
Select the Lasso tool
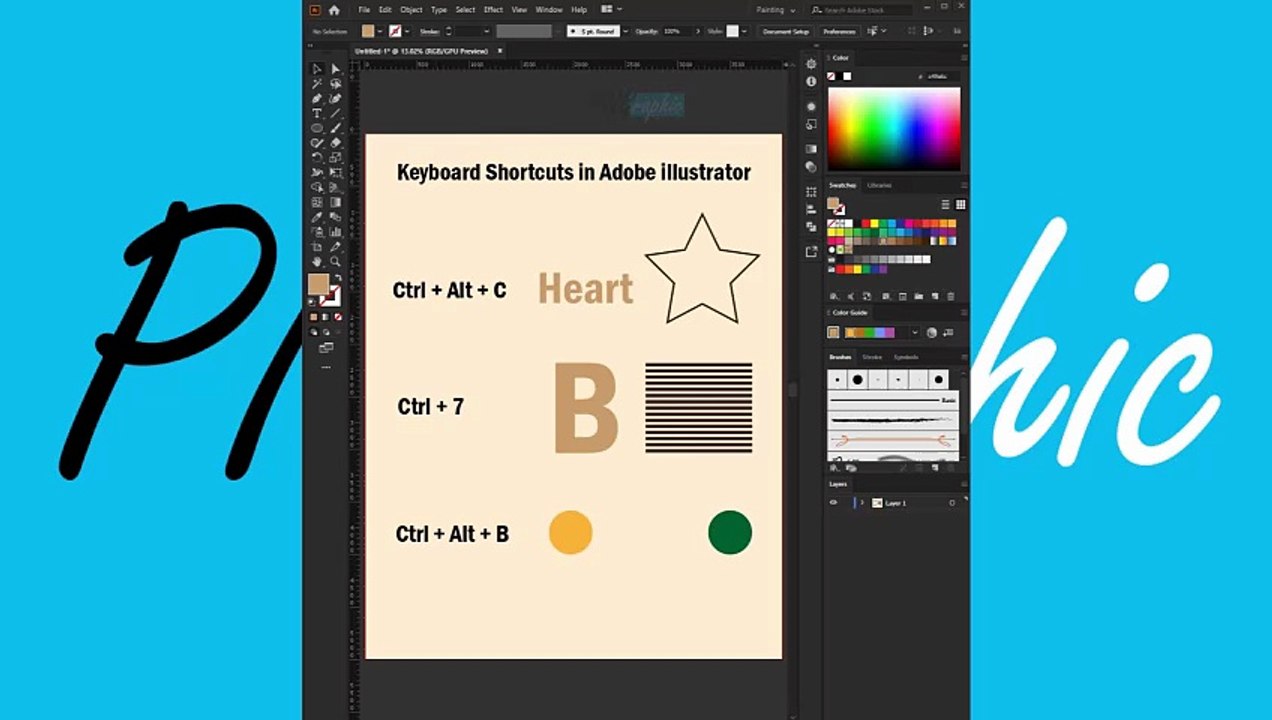tap(335, 84)
